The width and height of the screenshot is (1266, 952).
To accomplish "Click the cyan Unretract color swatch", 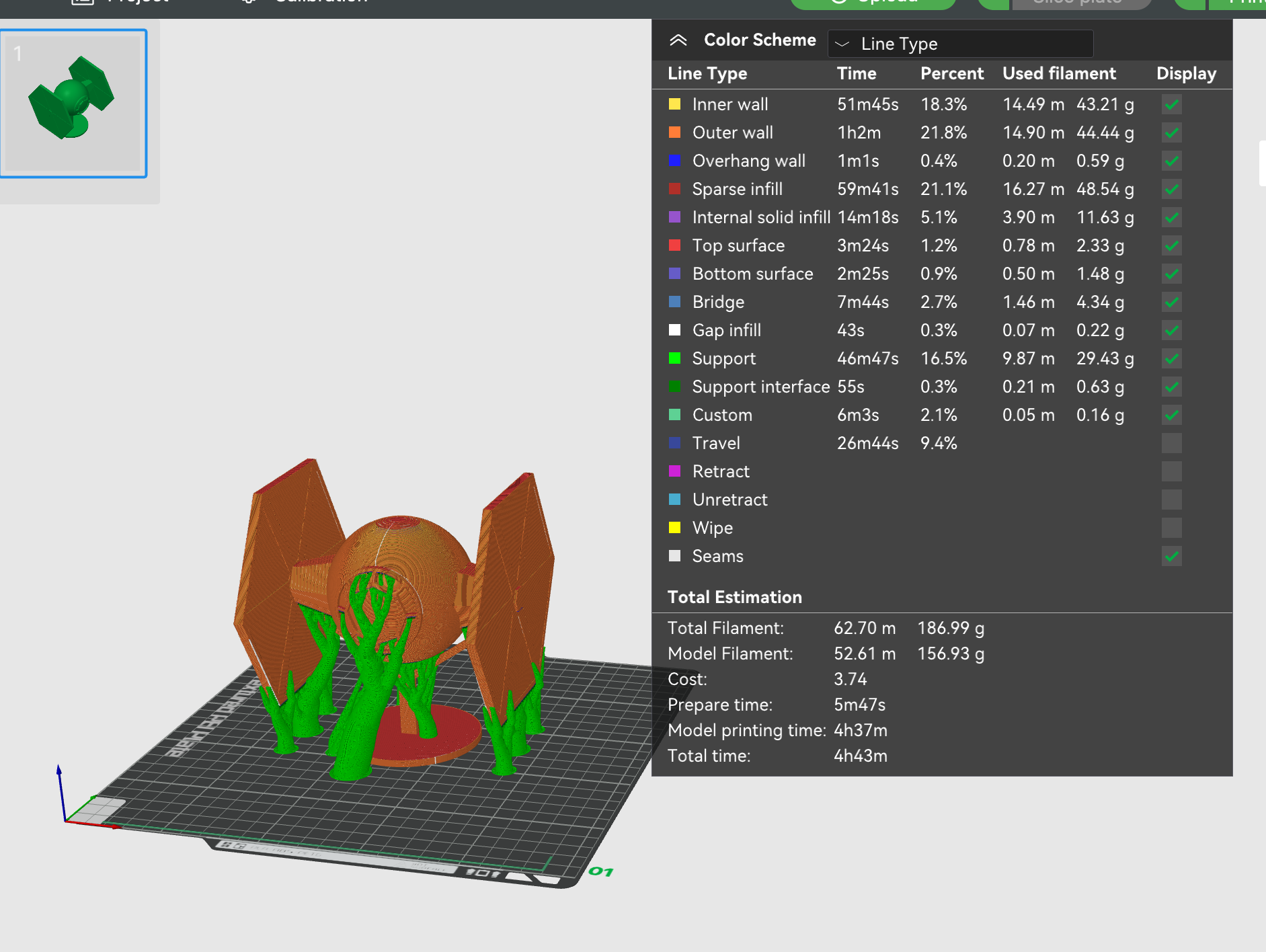I will [x=674, y=500].
